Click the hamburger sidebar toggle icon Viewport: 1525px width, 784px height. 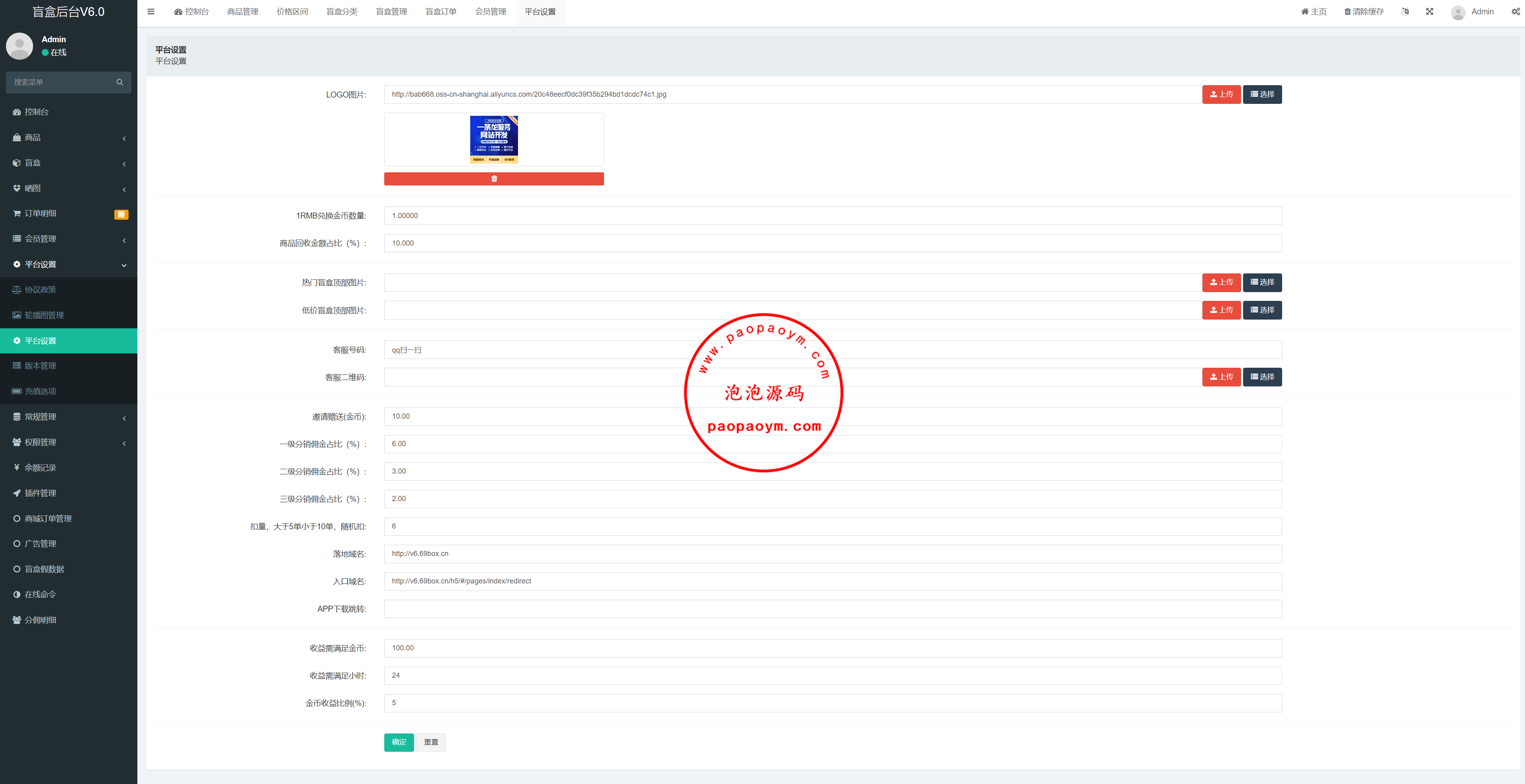pyautogui.click(x=151, y=12)
